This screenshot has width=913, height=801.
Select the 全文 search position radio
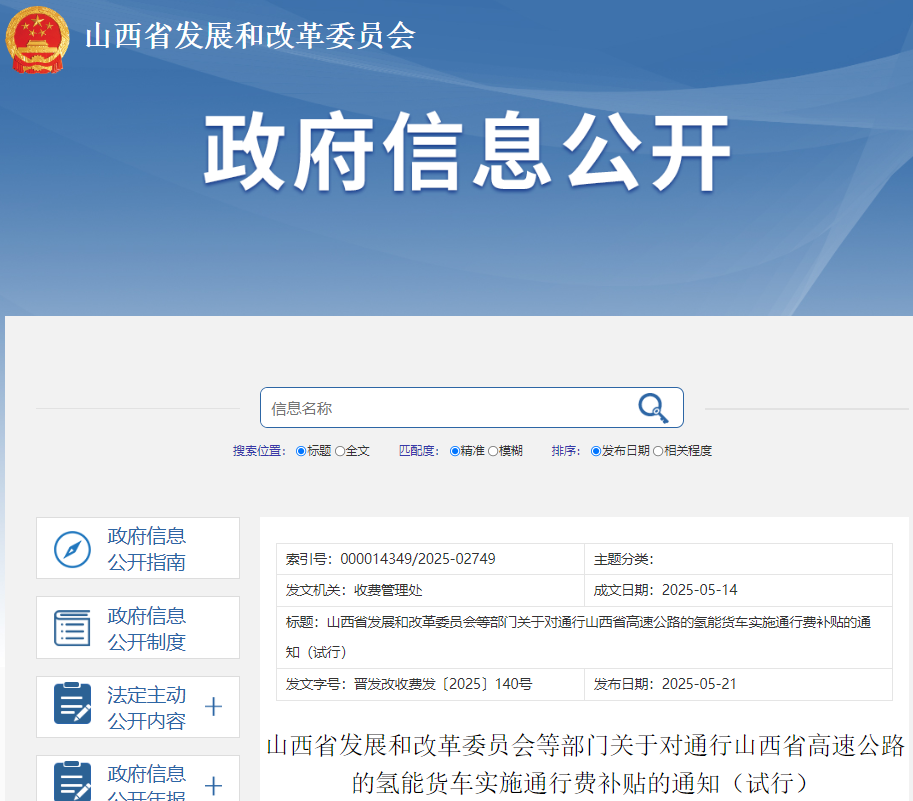(340, 452)
